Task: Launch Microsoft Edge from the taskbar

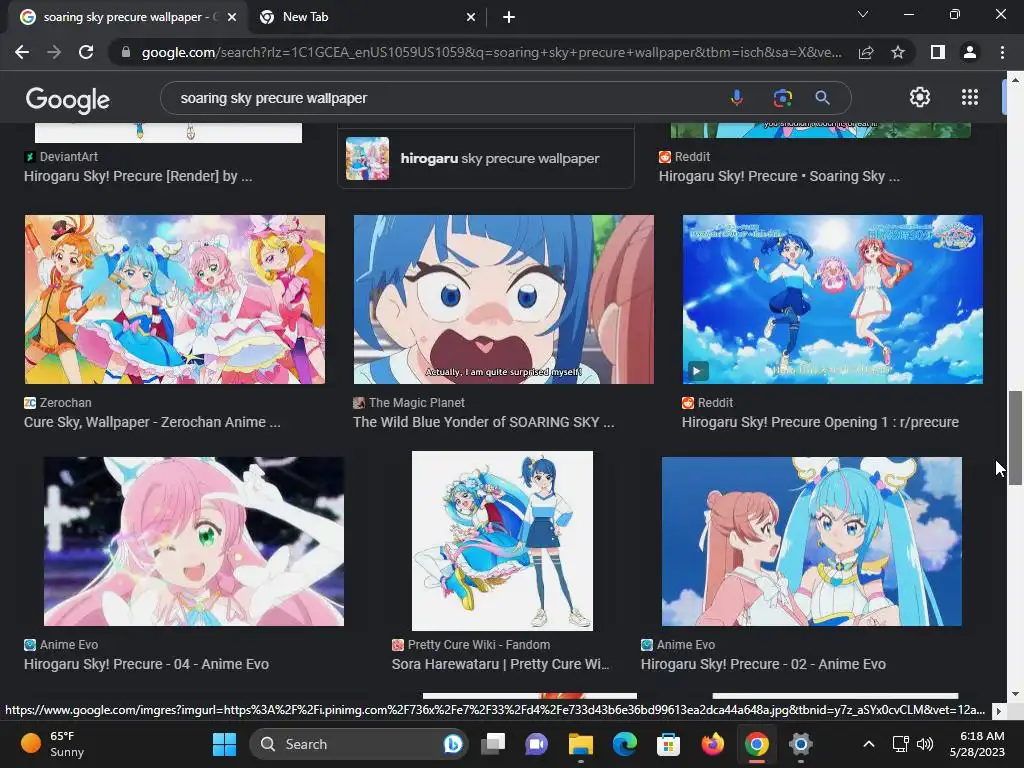Action: [x=624, y=744]
